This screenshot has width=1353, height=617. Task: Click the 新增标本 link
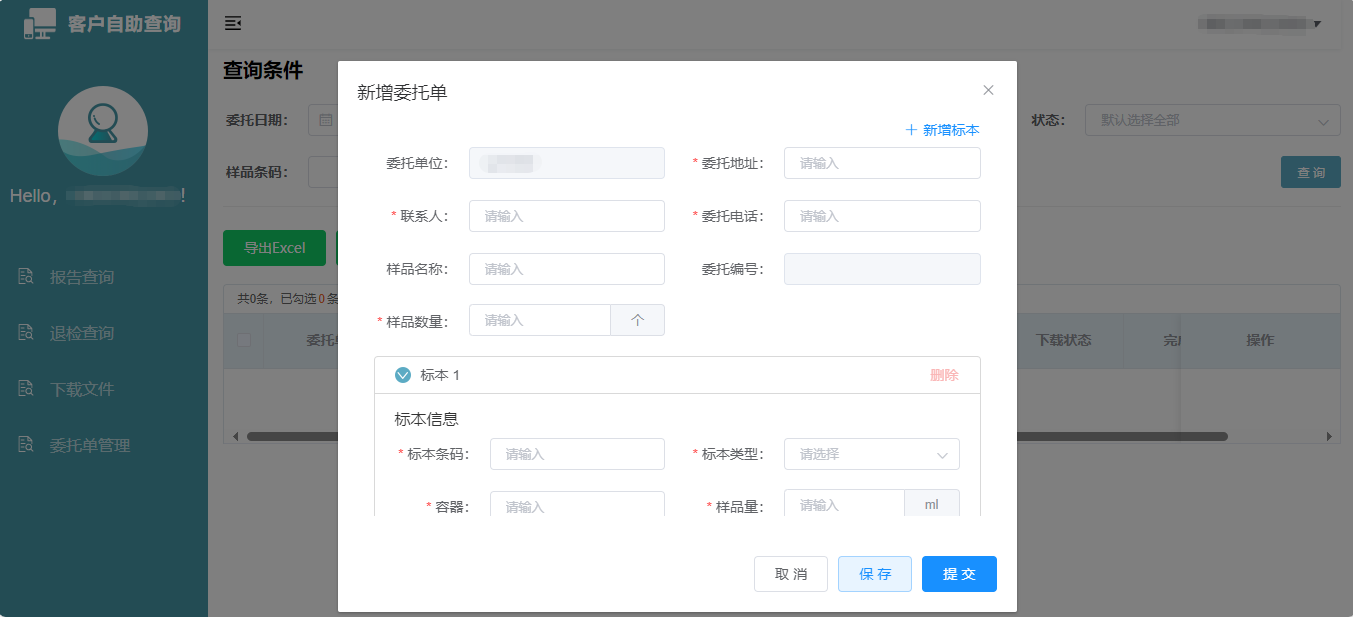942,130
